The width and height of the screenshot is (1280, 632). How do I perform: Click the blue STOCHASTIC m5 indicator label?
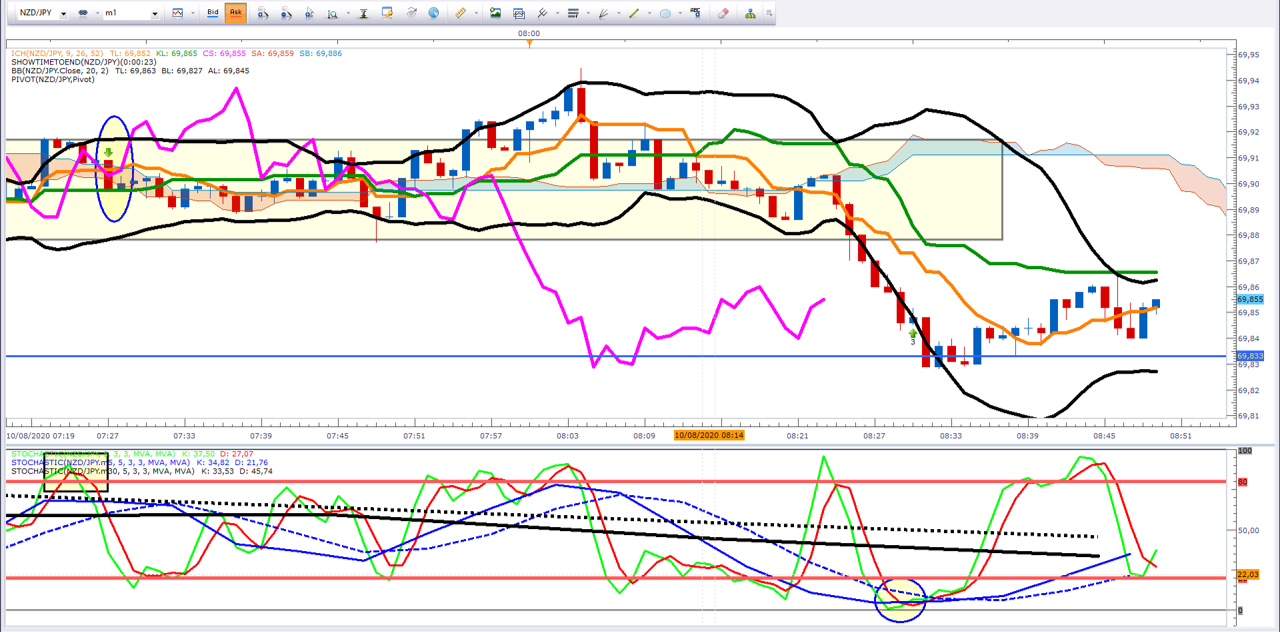pos(100,463)
